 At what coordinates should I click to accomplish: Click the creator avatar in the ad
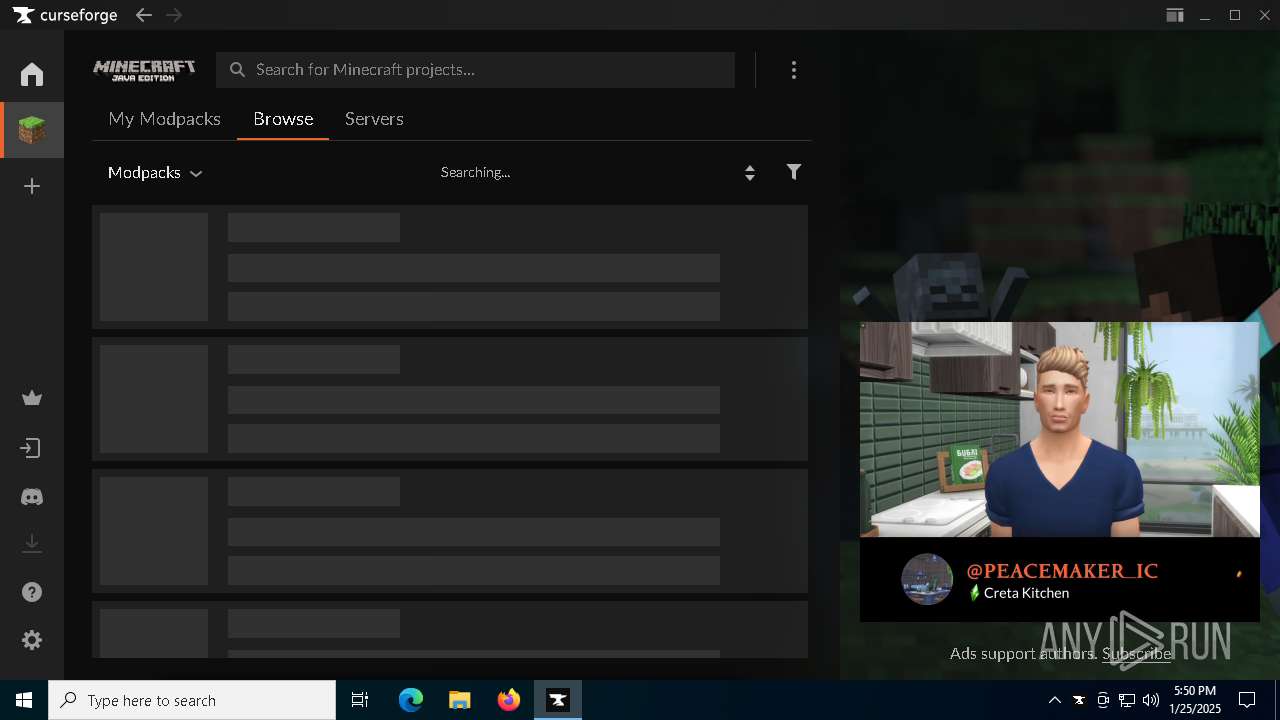tap(927, 579)
